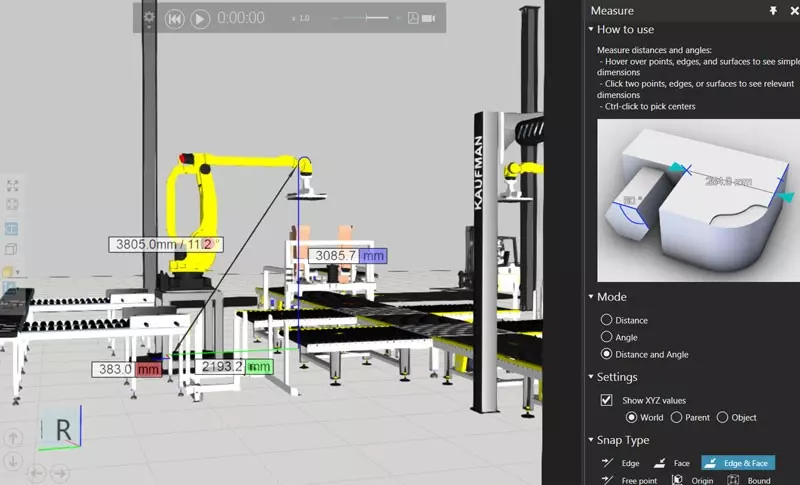
Task: Select Edge snap type
Action: pyautogui.click(x=620, y=463)
